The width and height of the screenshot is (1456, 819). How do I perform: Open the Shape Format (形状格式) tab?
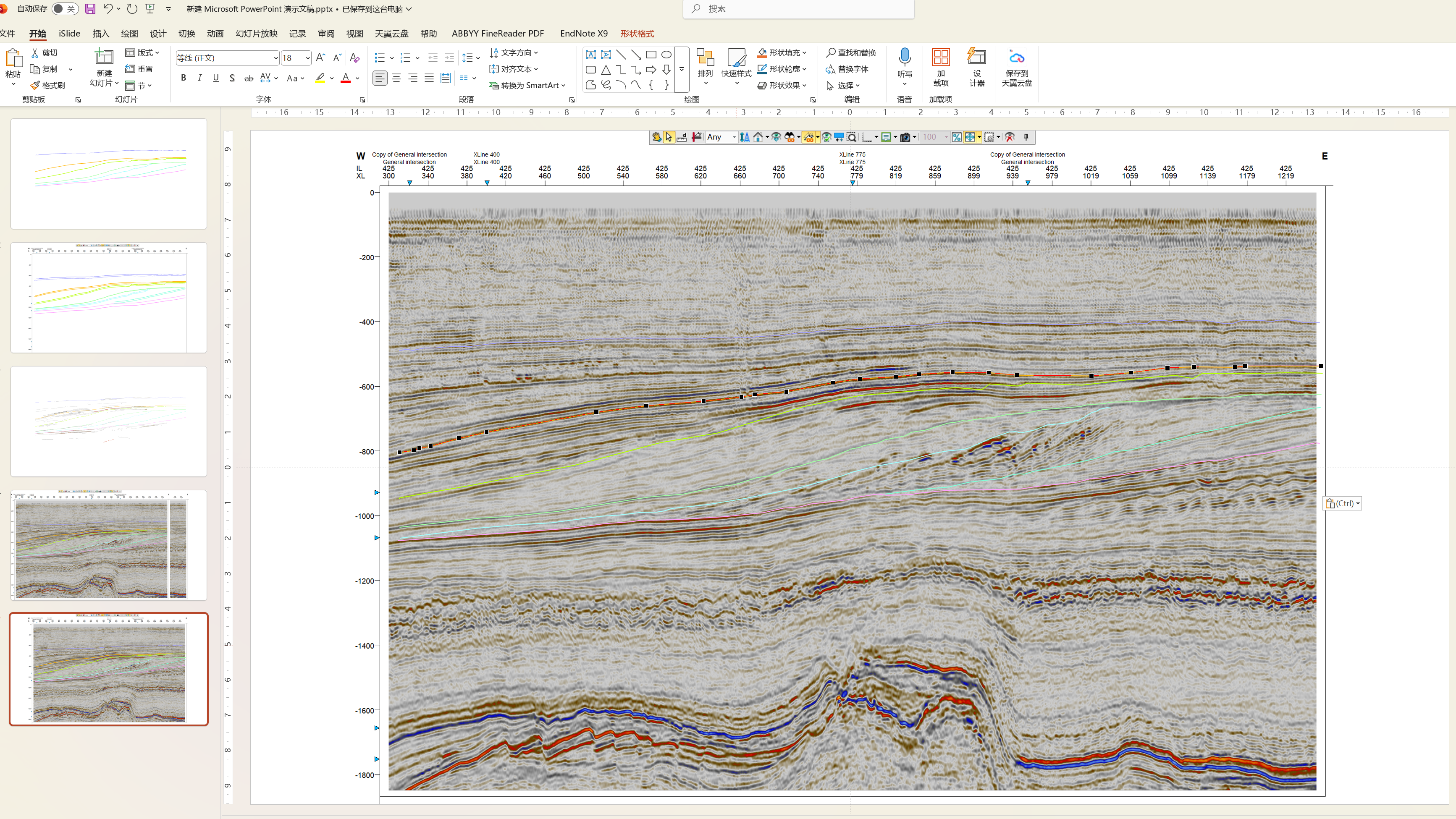coord(637,33)
